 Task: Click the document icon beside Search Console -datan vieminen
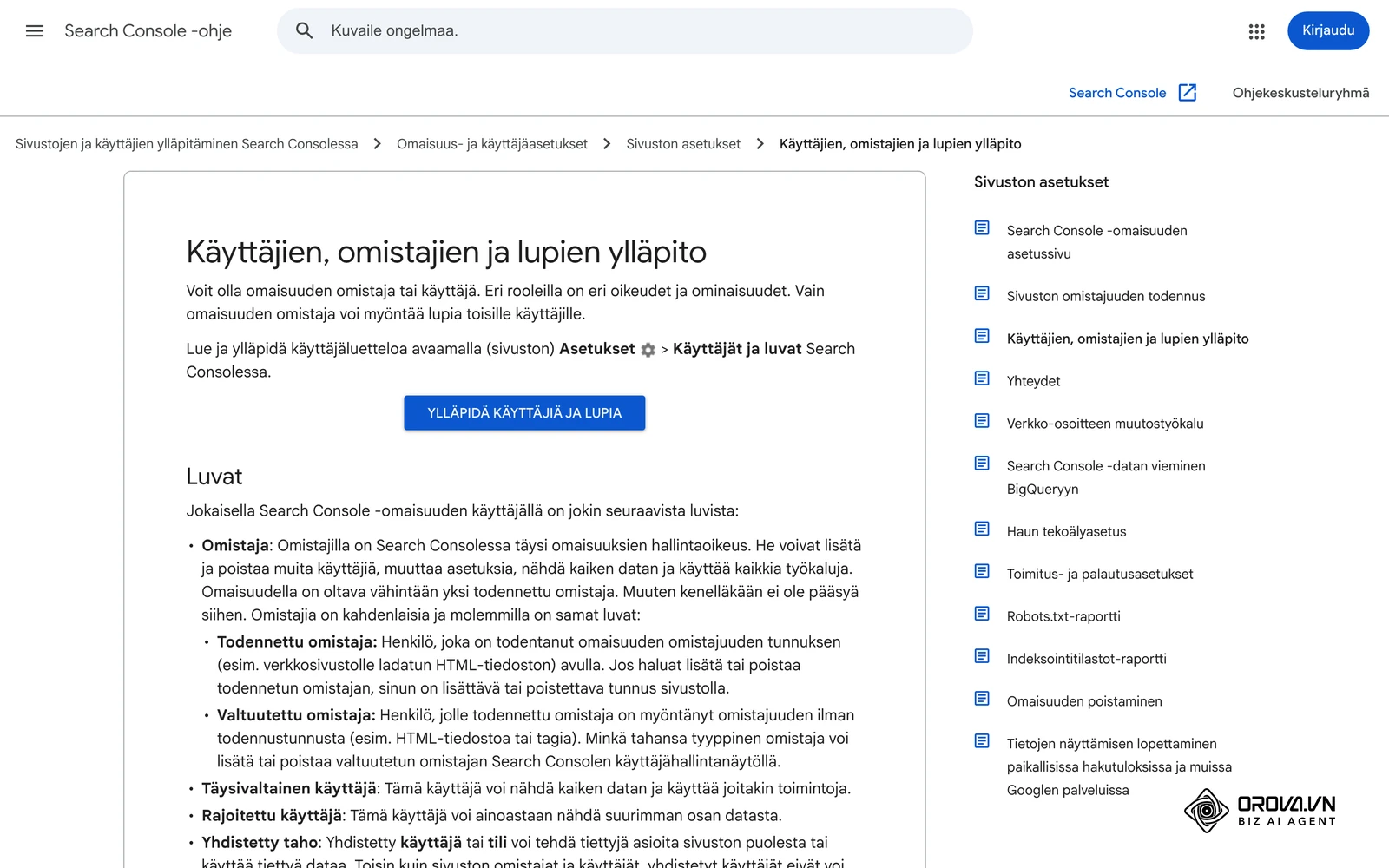982,464
